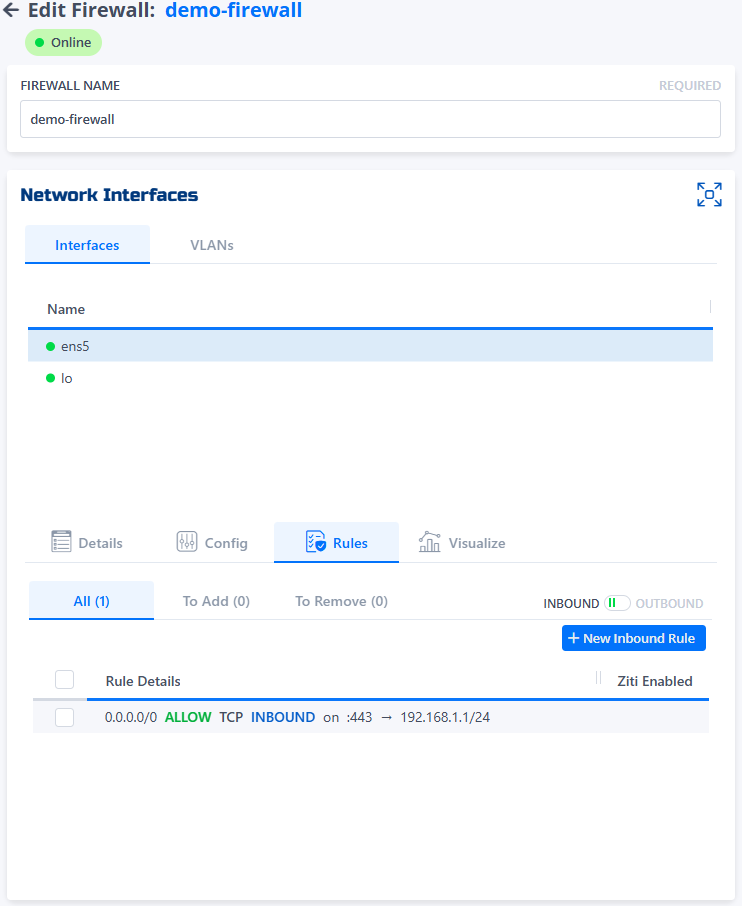The height and width of the screenshot is (906, 742).
Task: Open the To Add (0) tab
Action: (216, 601)
